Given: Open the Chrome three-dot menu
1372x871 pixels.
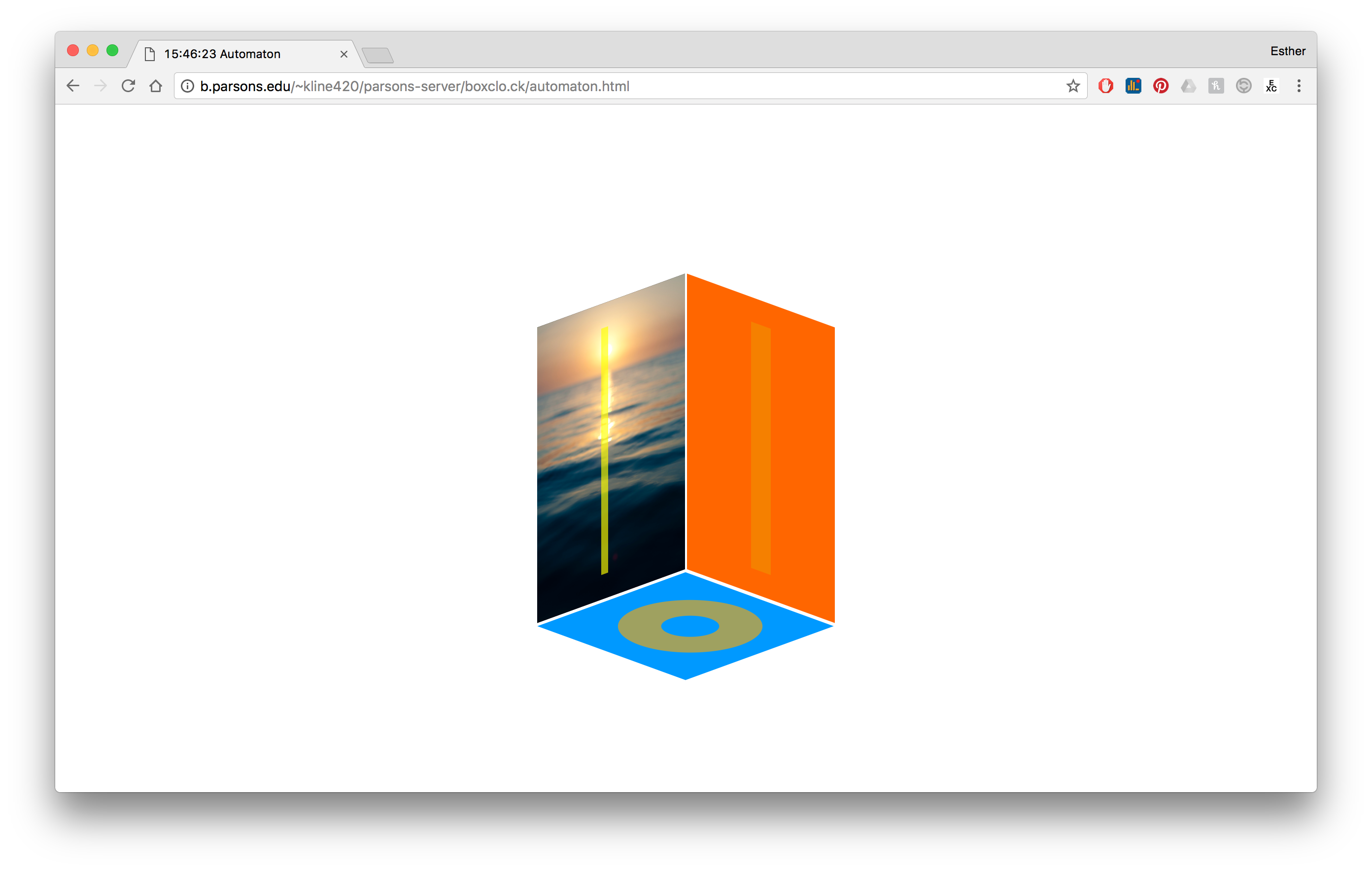Looking at the screenshot, I should 1299,86.
